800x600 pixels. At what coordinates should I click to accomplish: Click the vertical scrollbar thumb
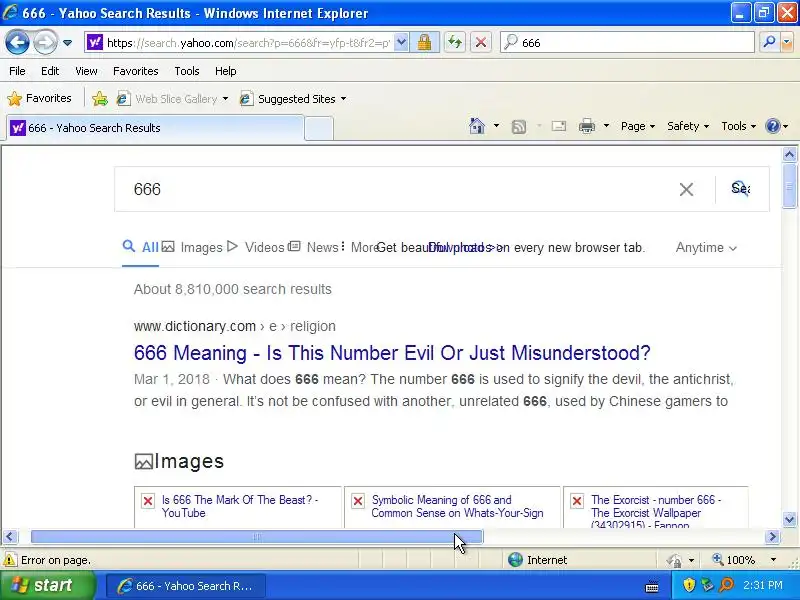coord(789,186)
